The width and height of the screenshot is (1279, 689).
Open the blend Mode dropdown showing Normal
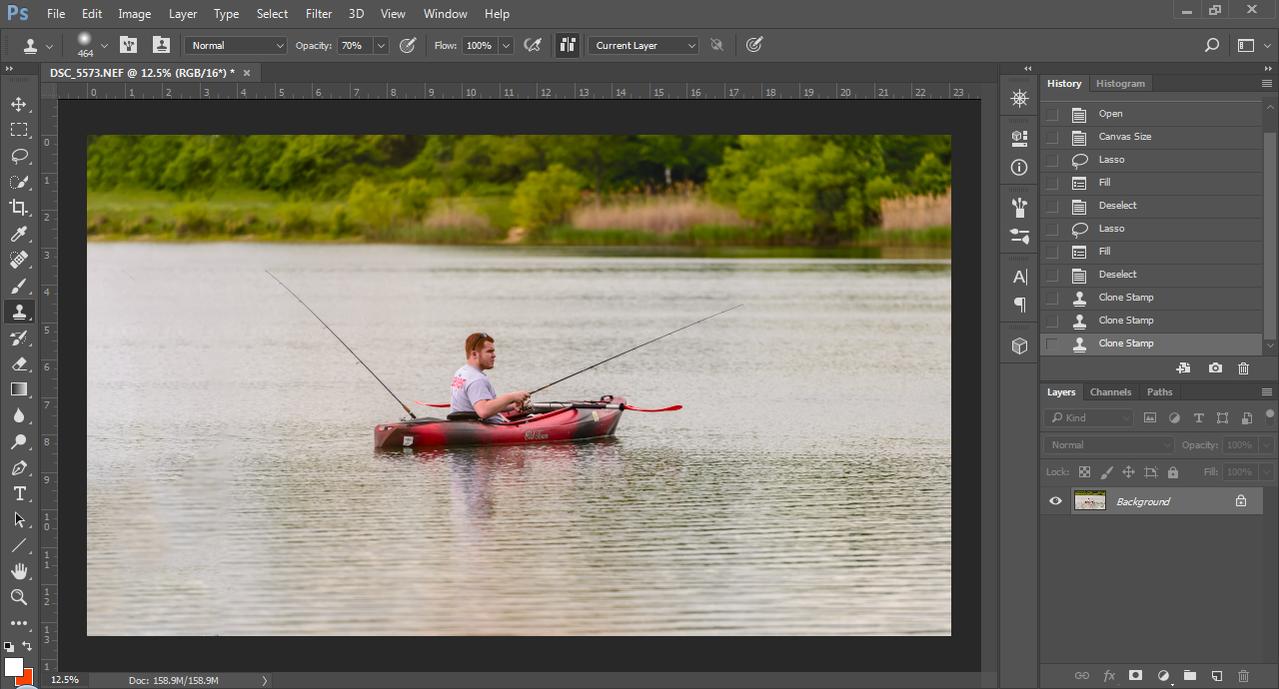(x=236, y=45)
